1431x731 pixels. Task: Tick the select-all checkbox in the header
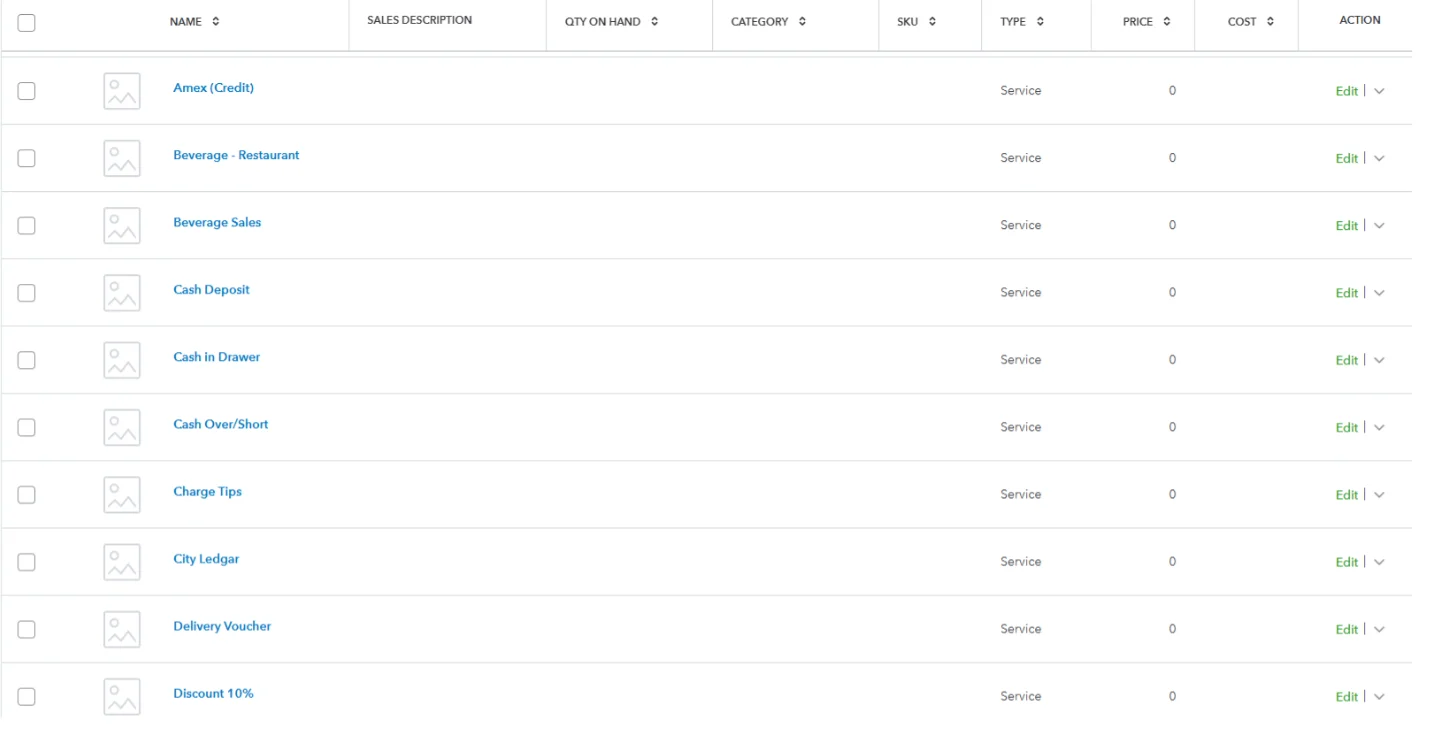[27, 22]
